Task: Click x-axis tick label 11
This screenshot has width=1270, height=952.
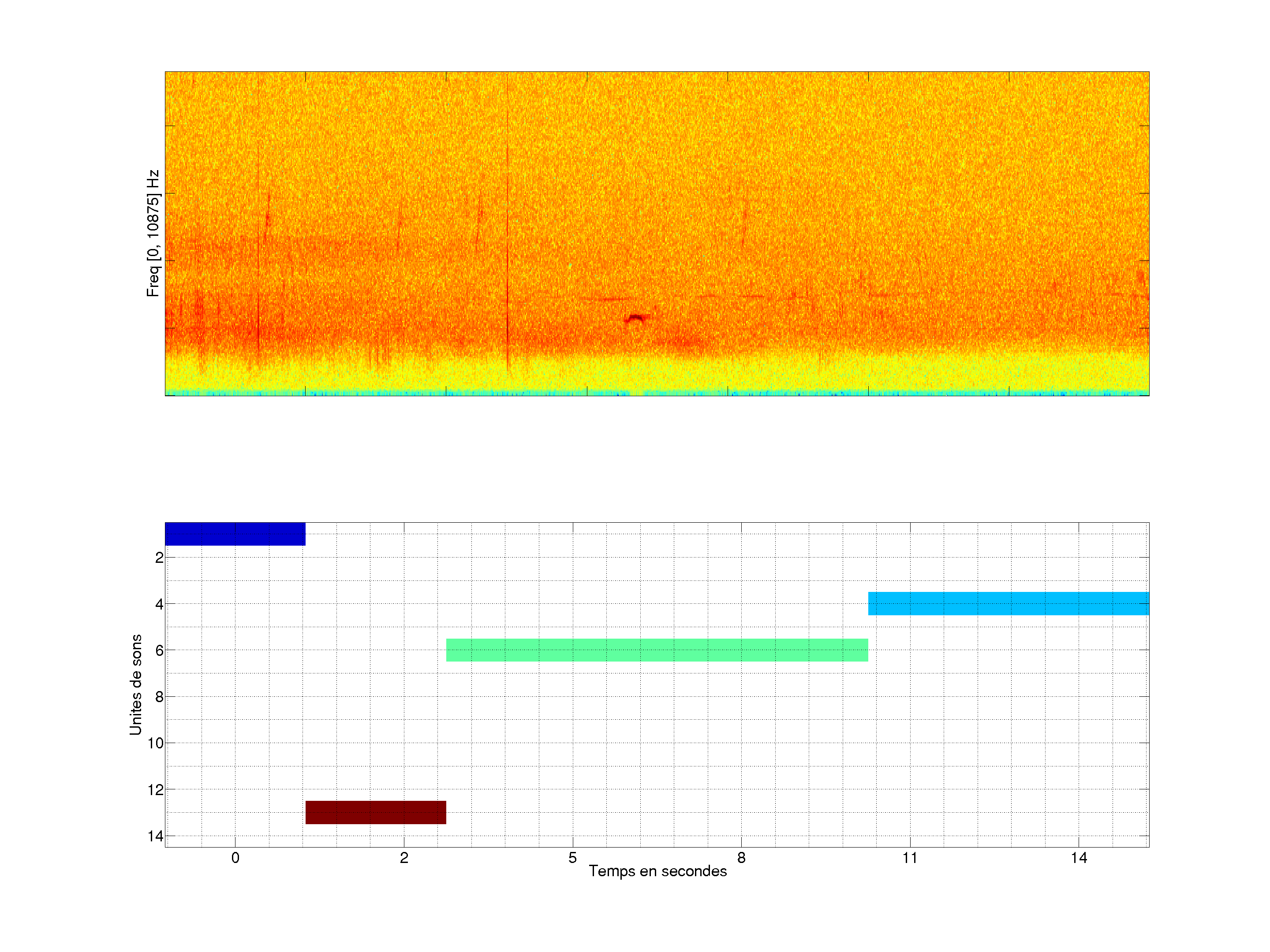Action: pos(909,858)
